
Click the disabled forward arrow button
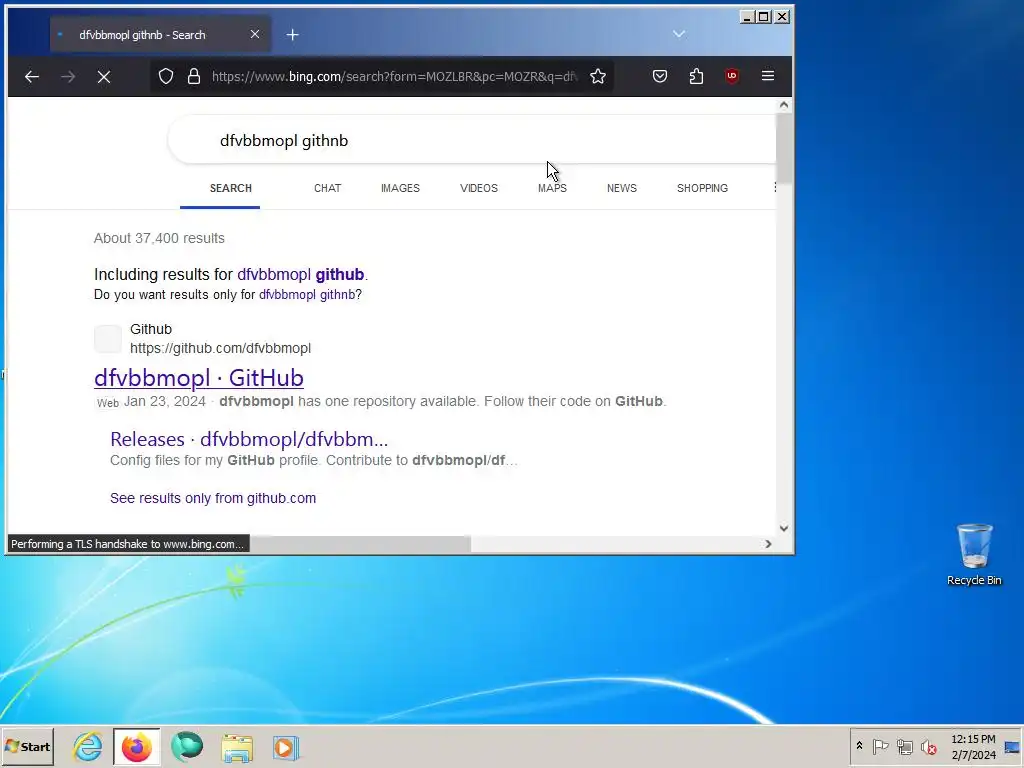pos(68,76)
